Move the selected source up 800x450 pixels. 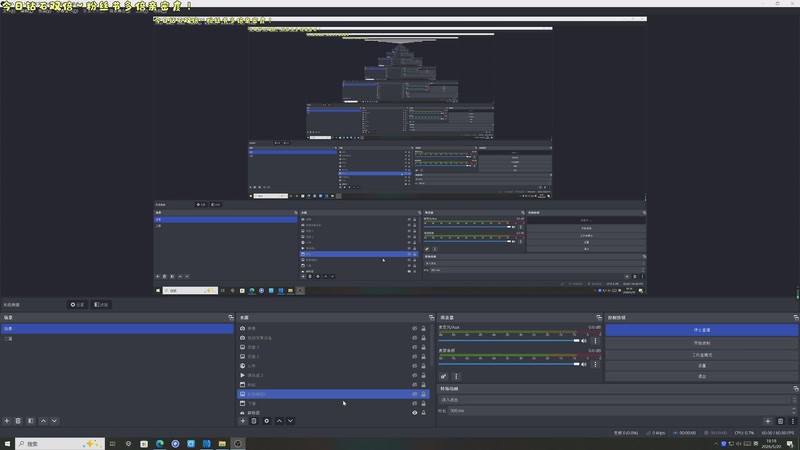click(x=279, y=421)
